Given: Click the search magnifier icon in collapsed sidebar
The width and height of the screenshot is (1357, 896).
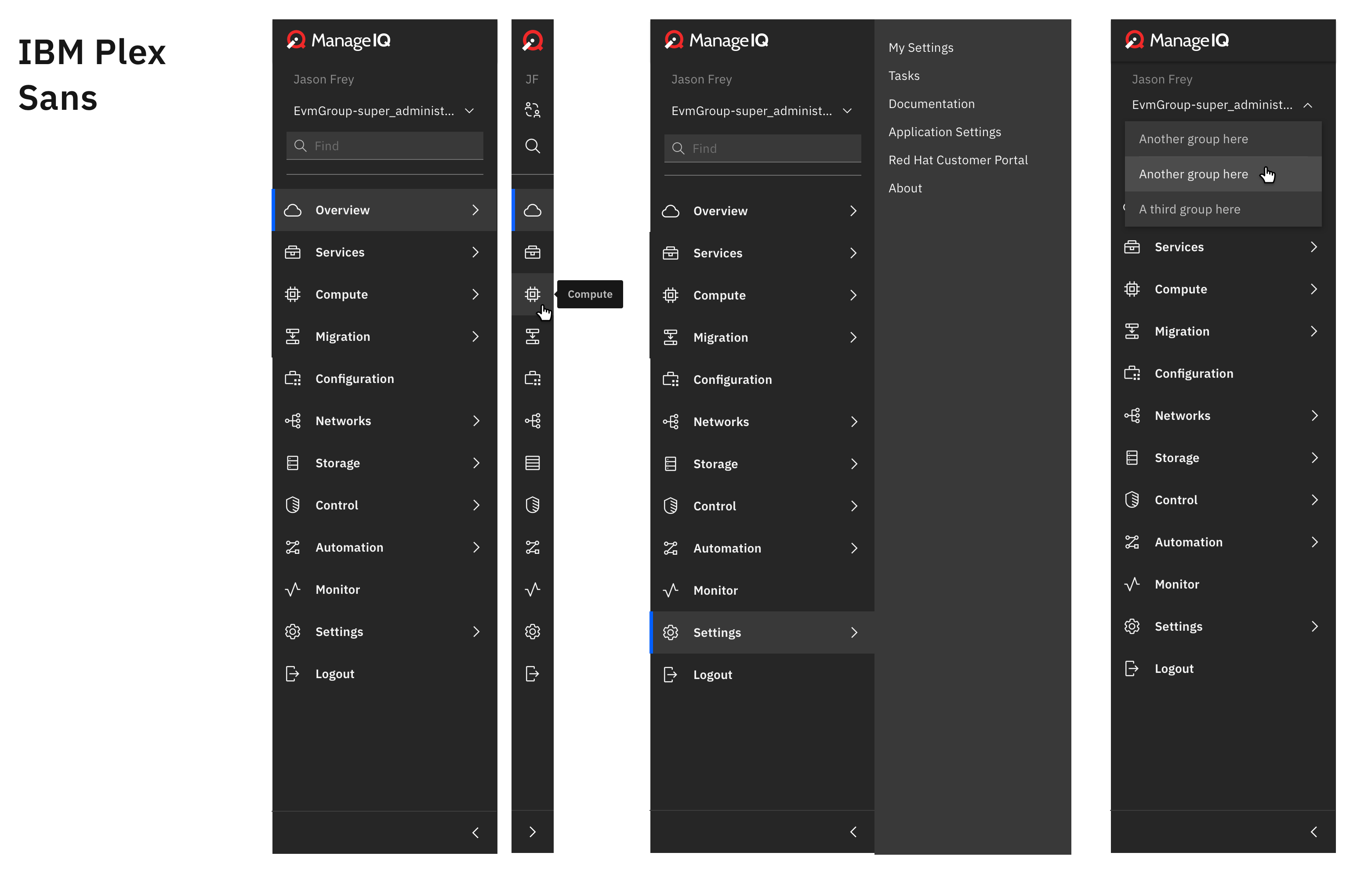Looking at the screenshot, I should point(532,146).
